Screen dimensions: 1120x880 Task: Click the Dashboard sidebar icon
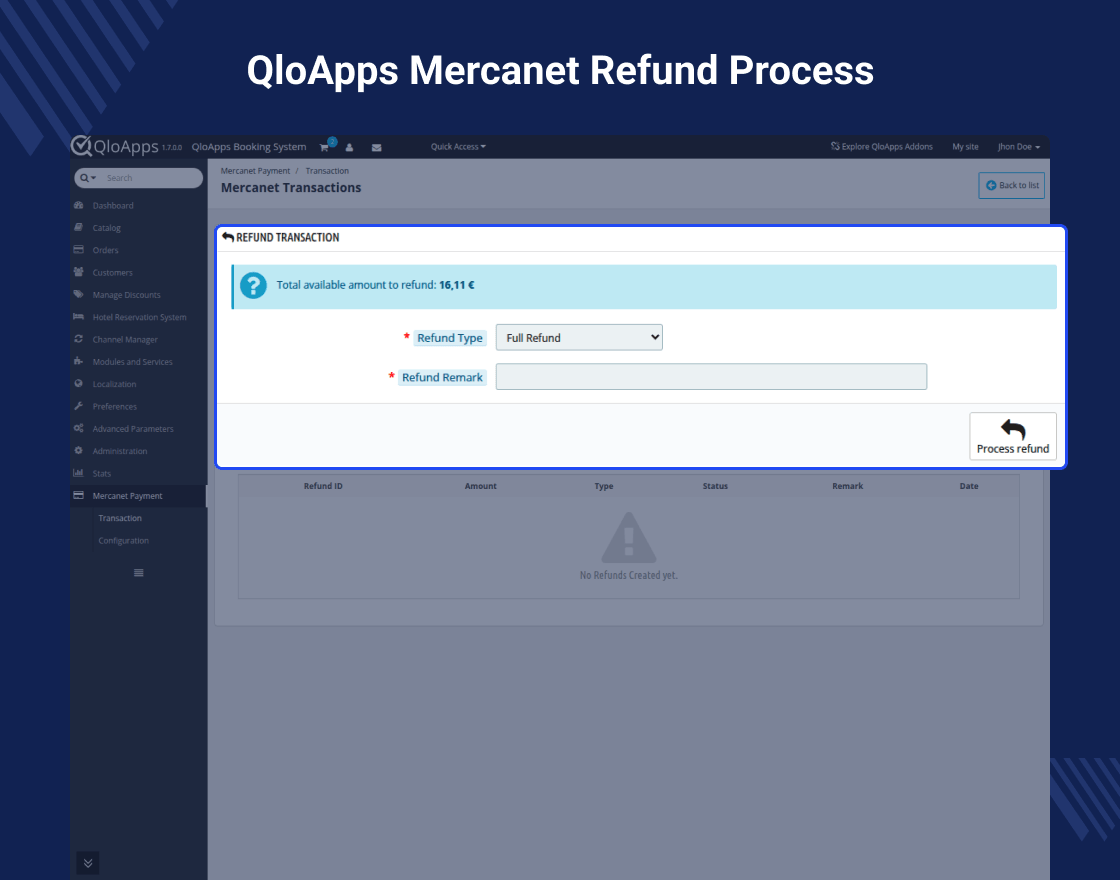(x=79, y=205)
